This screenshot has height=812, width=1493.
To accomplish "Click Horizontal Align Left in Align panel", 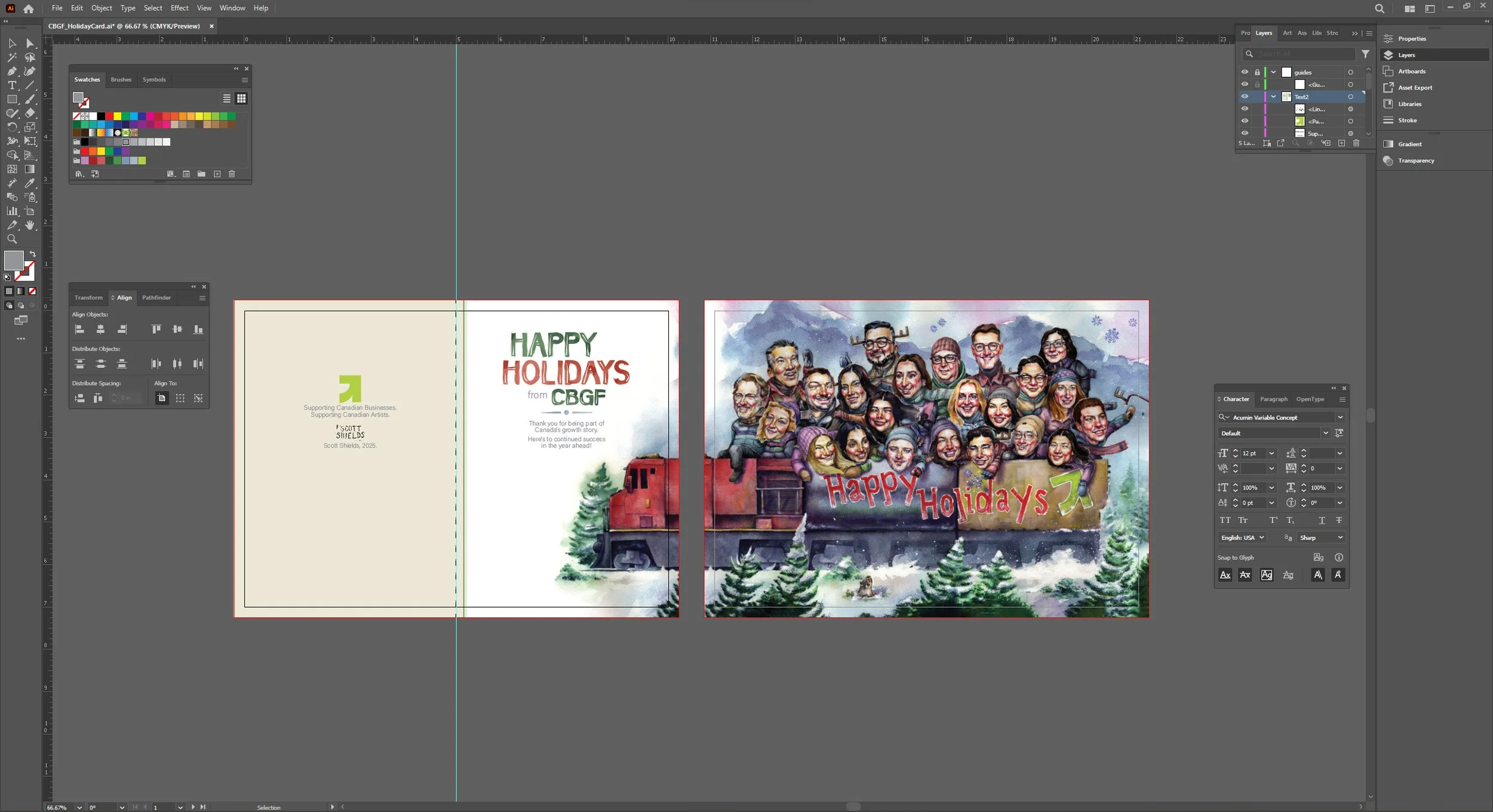I will pyautogui.click(x=79, y=329).
